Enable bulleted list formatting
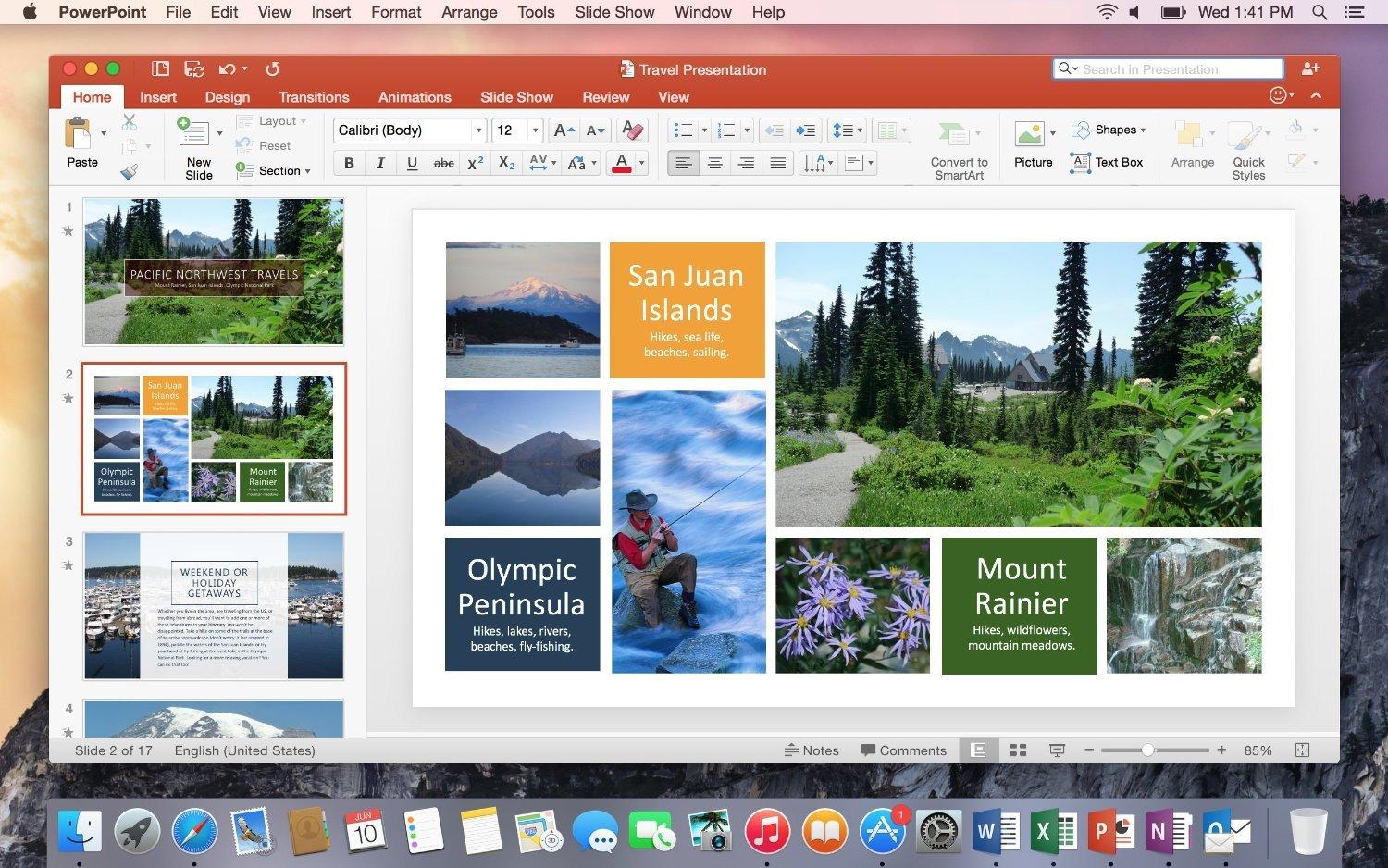This screenshot has width=1388, height=868. click(681, 130)
